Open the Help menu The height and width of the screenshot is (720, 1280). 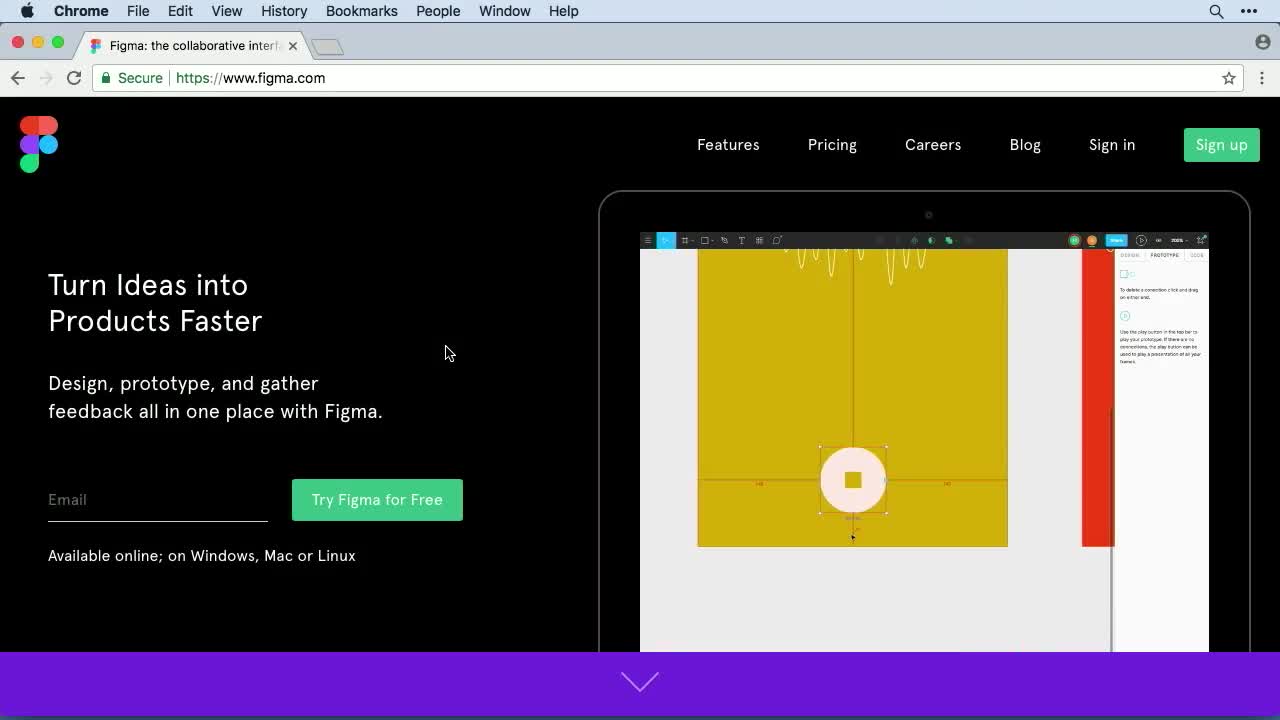pyautogui.click(x=563, y=11)
